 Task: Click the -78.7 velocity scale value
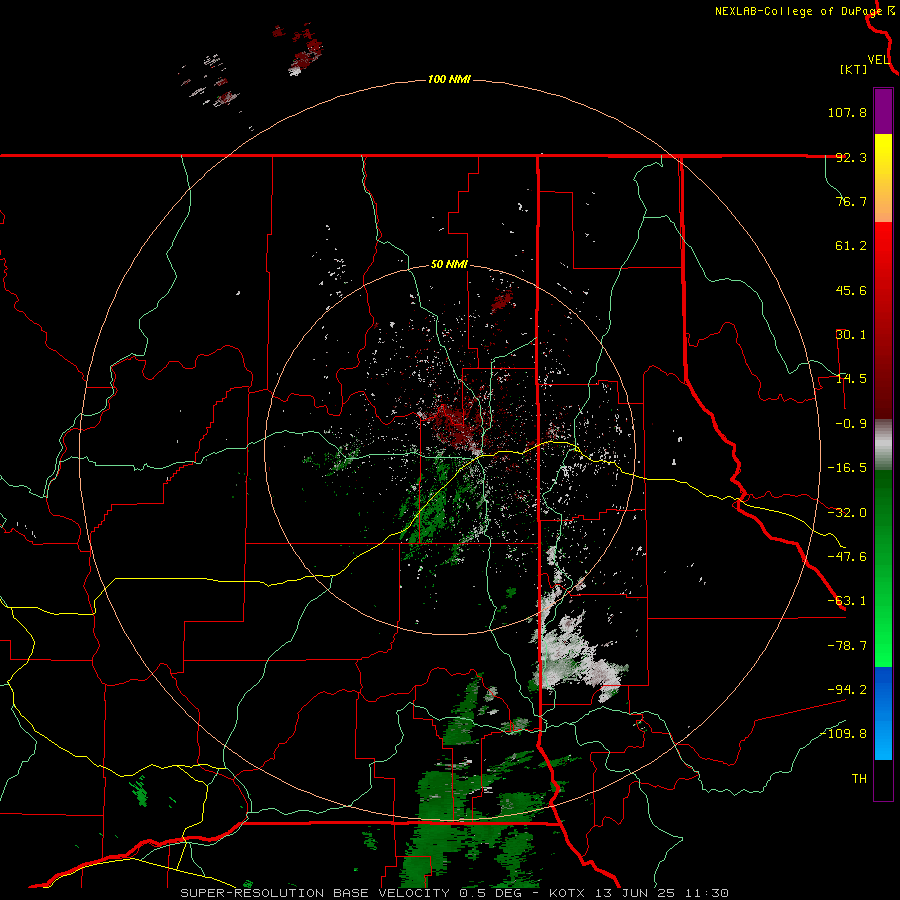[x=847, y=646]
